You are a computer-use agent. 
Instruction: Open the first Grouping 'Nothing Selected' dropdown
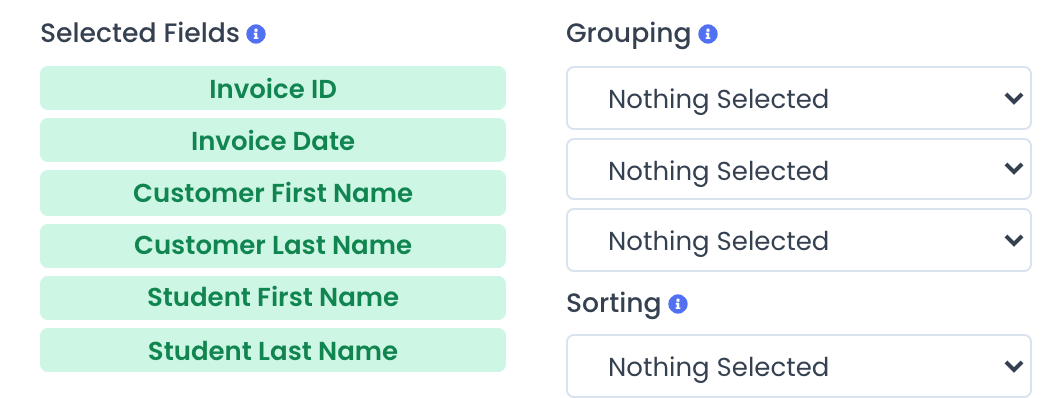point(799,98)
